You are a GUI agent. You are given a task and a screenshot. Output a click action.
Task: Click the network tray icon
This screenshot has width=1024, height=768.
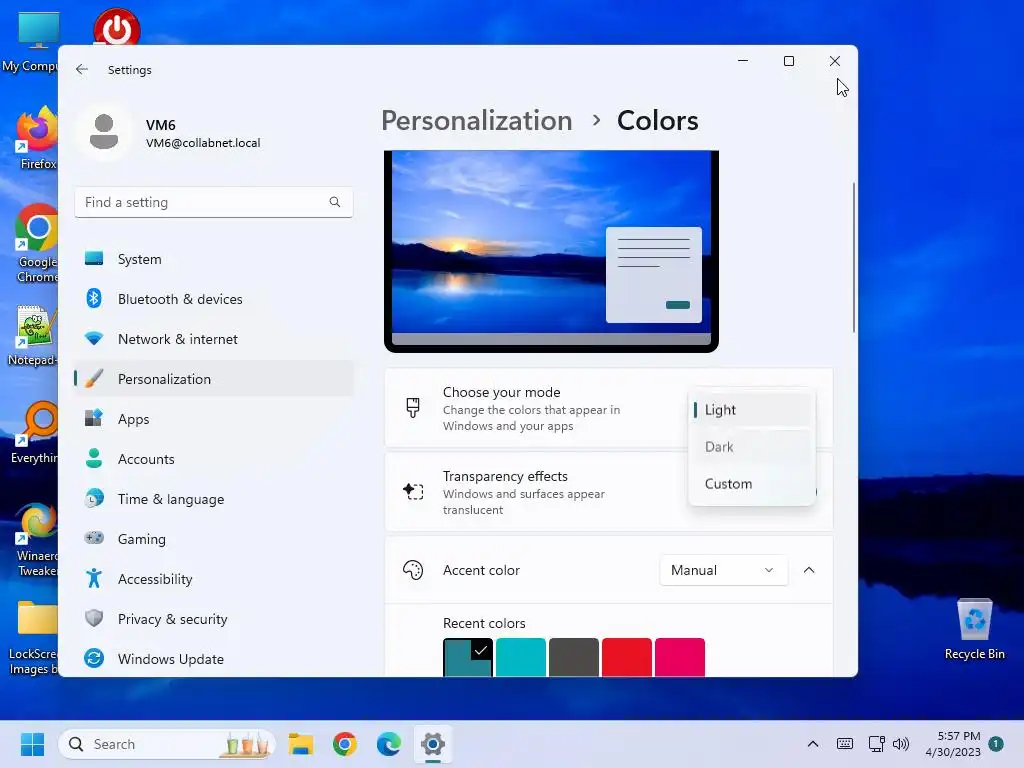(876, 744)
